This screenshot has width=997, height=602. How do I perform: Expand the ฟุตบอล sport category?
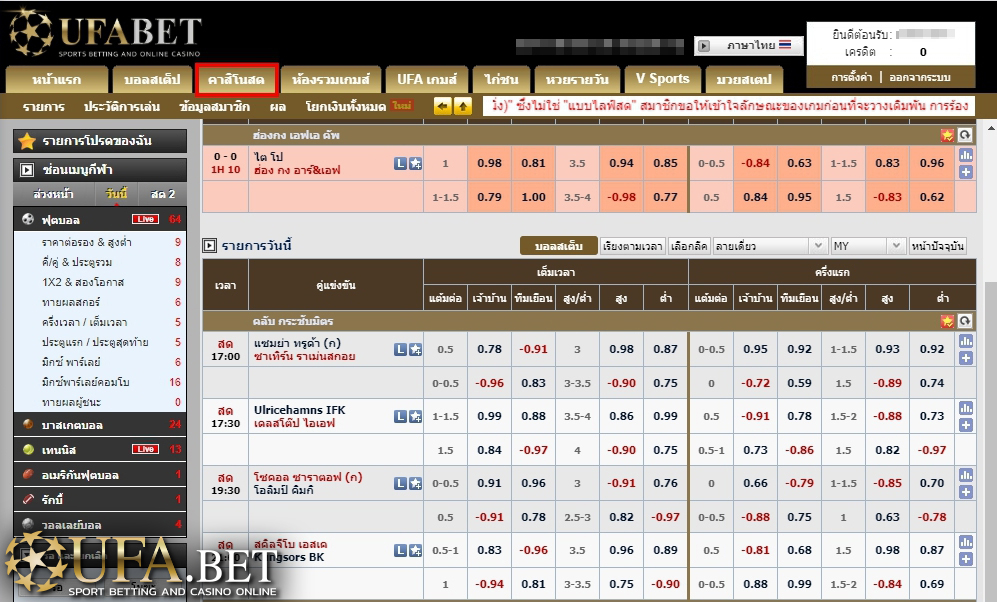(100, 219)
